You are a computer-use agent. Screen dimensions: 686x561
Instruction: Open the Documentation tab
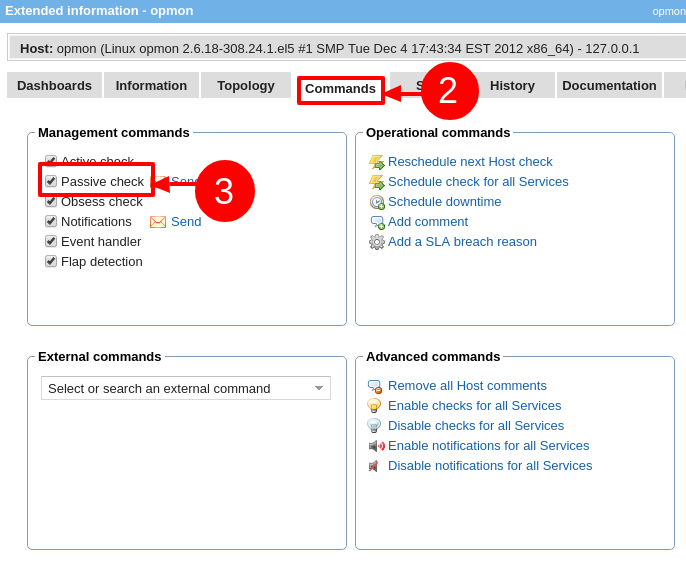coord(609,85)
